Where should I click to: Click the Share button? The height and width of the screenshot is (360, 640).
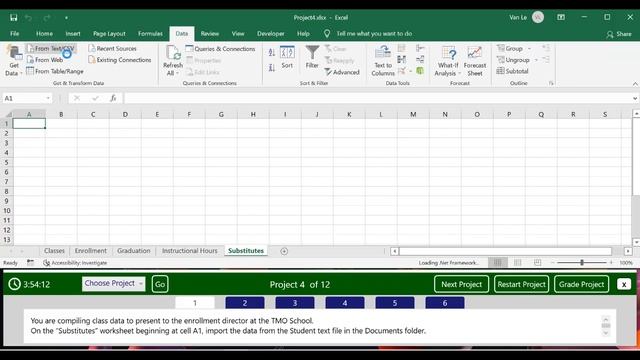point(619,34)
